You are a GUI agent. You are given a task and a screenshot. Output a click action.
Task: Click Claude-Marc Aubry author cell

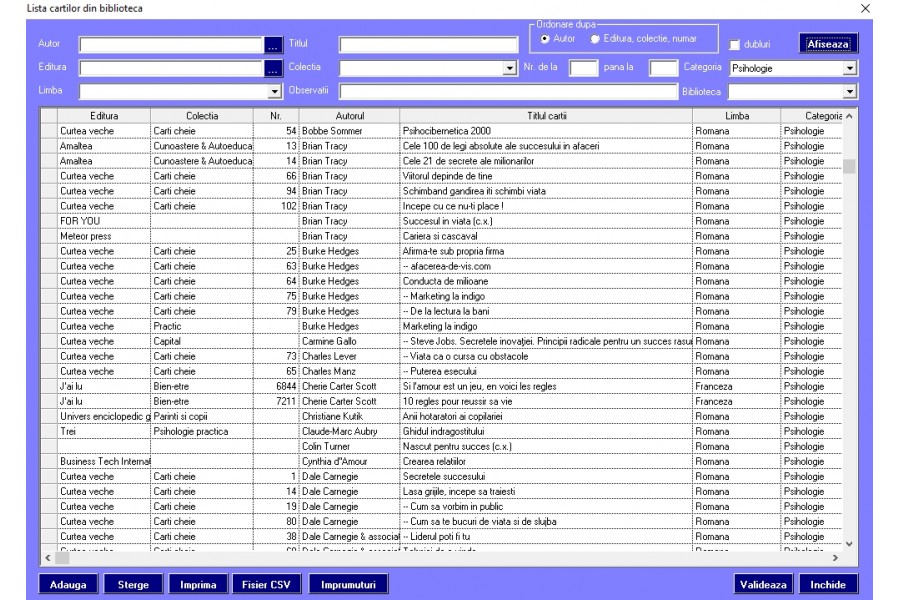(349, 431)
